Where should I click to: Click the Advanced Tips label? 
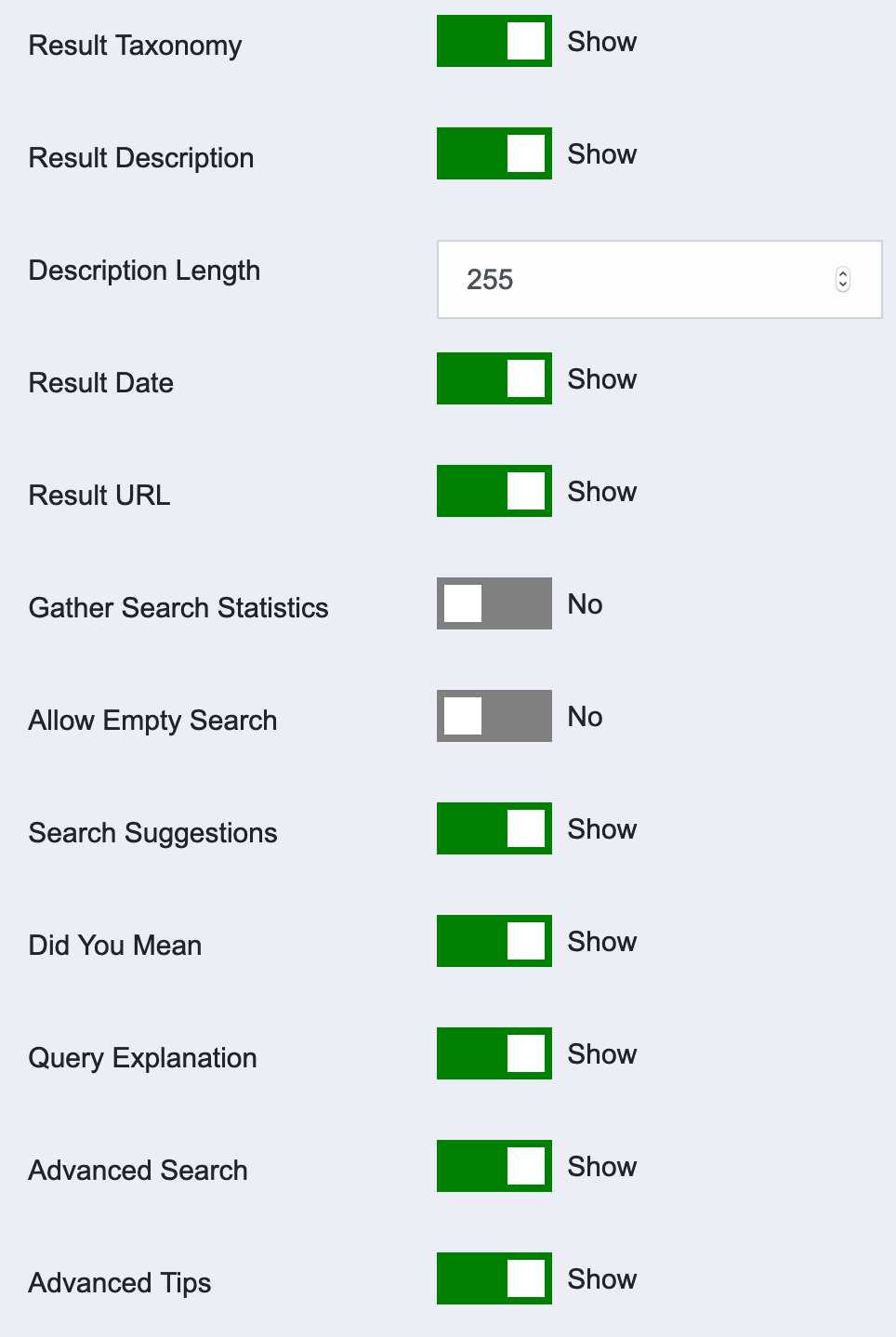click(x=120, y=1283)
